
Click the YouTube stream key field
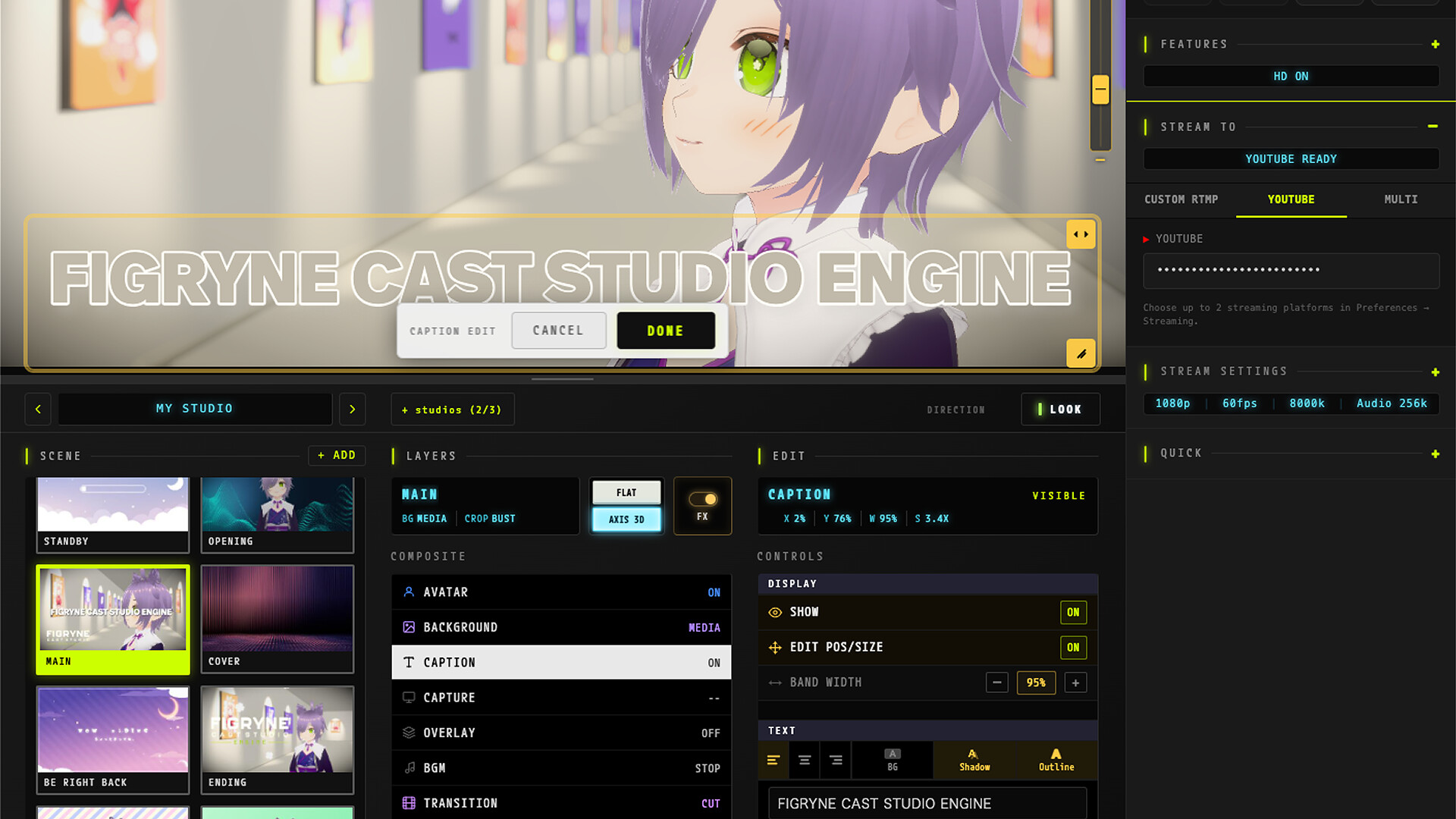pyautogui.click(x=1291, y=270)
